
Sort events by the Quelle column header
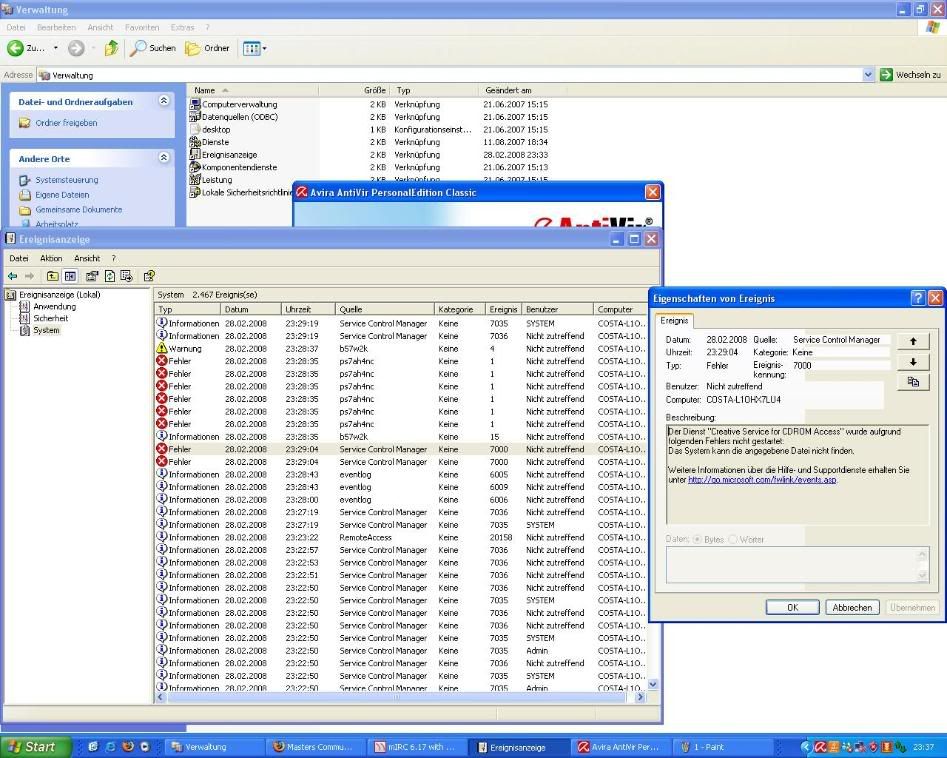[x=385, y=309]
